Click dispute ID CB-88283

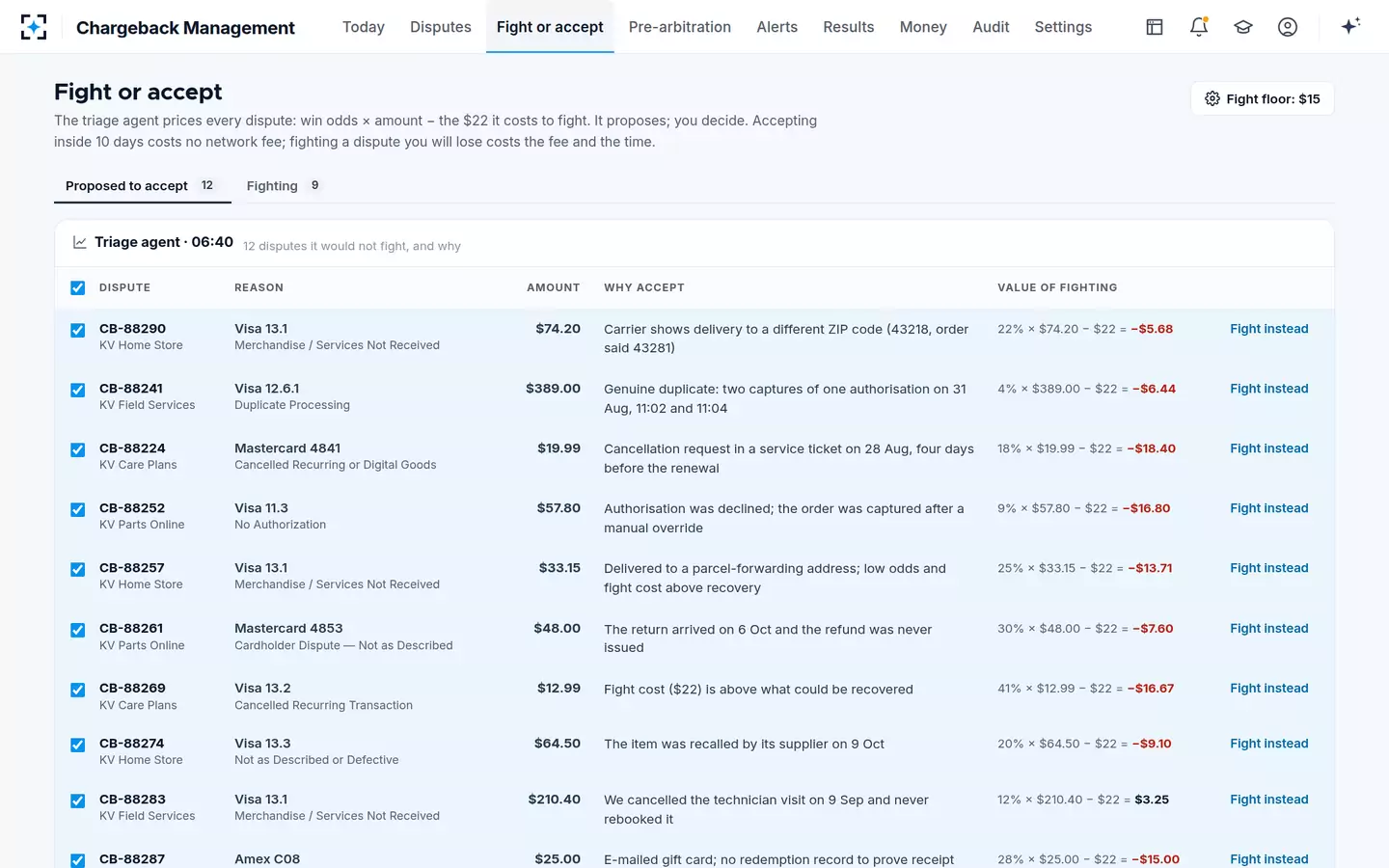(x=132, y=800)
